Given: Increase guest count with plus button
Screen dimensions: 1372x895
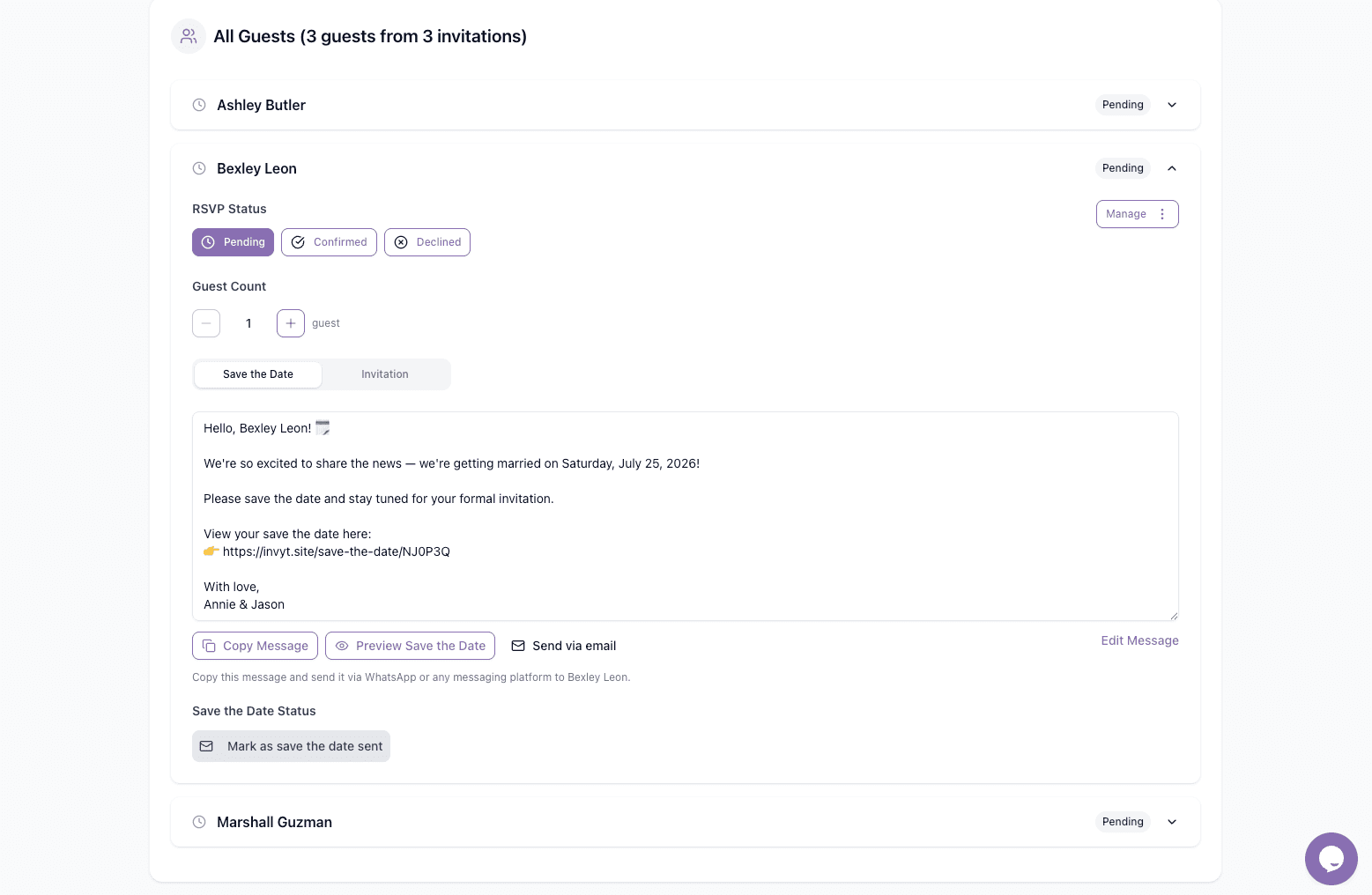Looking at the screenshot, I should [x=291, y=323].
